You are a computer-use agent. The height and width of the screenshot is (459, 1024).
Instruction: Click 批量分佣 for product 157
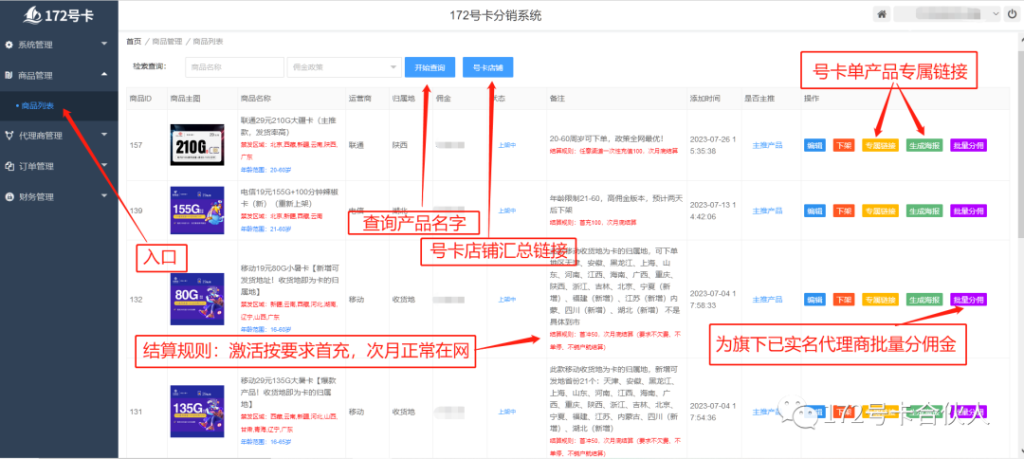968,145
